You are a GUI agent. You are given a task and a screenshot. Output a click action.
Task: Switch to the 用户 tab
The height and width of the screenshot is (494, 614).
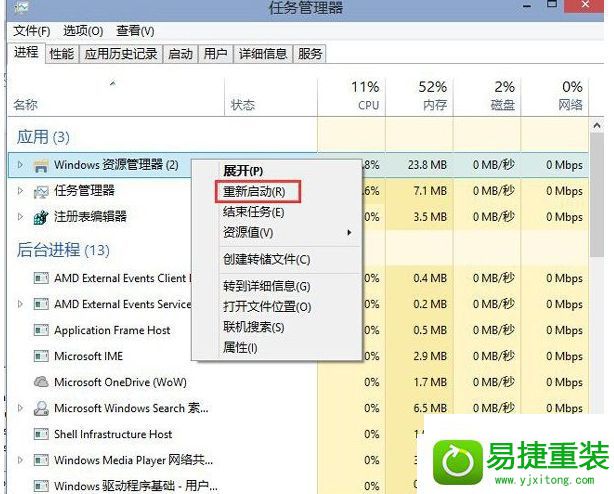click(216, 54)
